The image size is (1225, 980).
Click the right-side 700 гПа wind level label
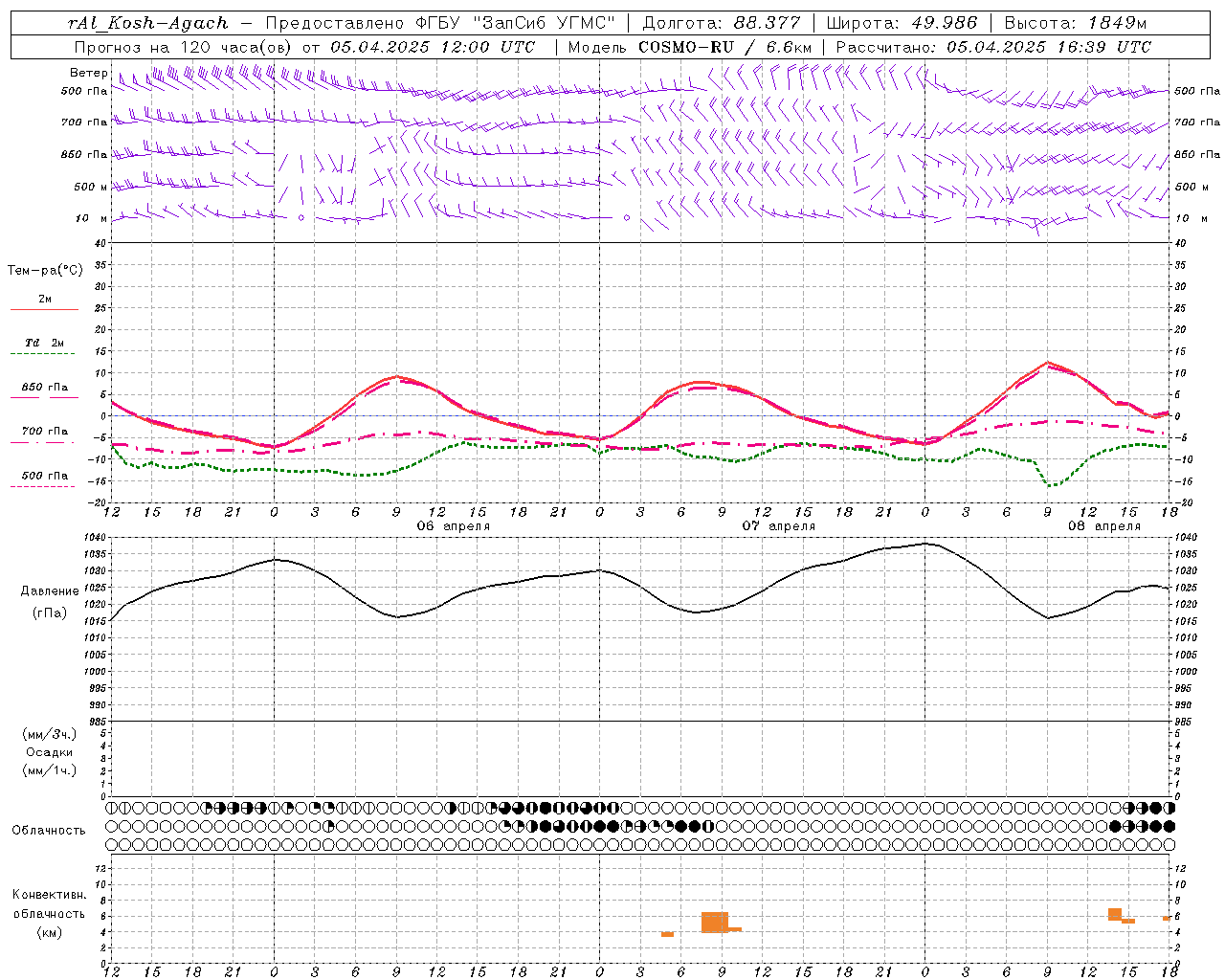point(1197,122)
